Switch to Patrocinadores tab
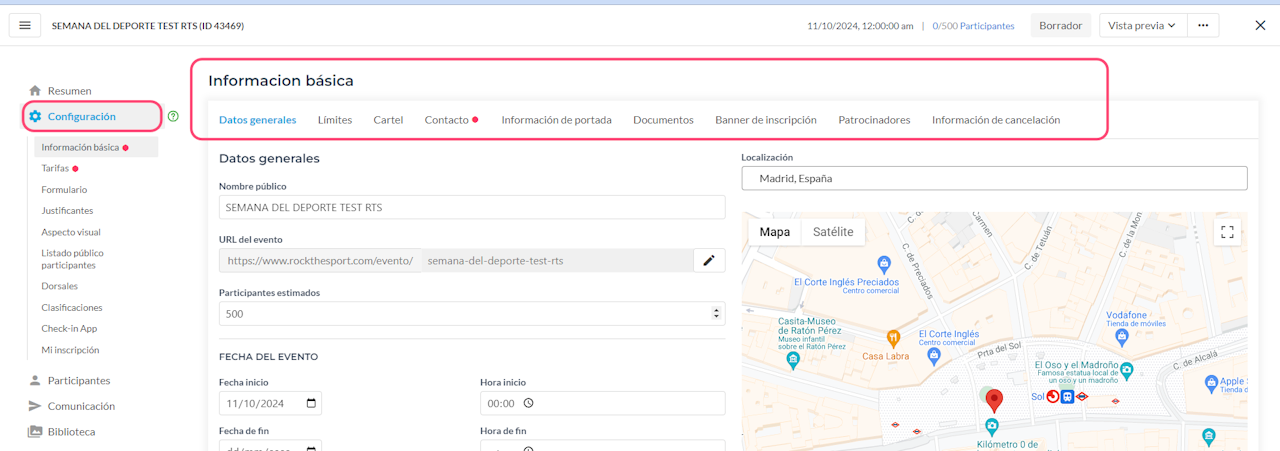Screen dimensions: 1280x451 click(x=874, y=120)
